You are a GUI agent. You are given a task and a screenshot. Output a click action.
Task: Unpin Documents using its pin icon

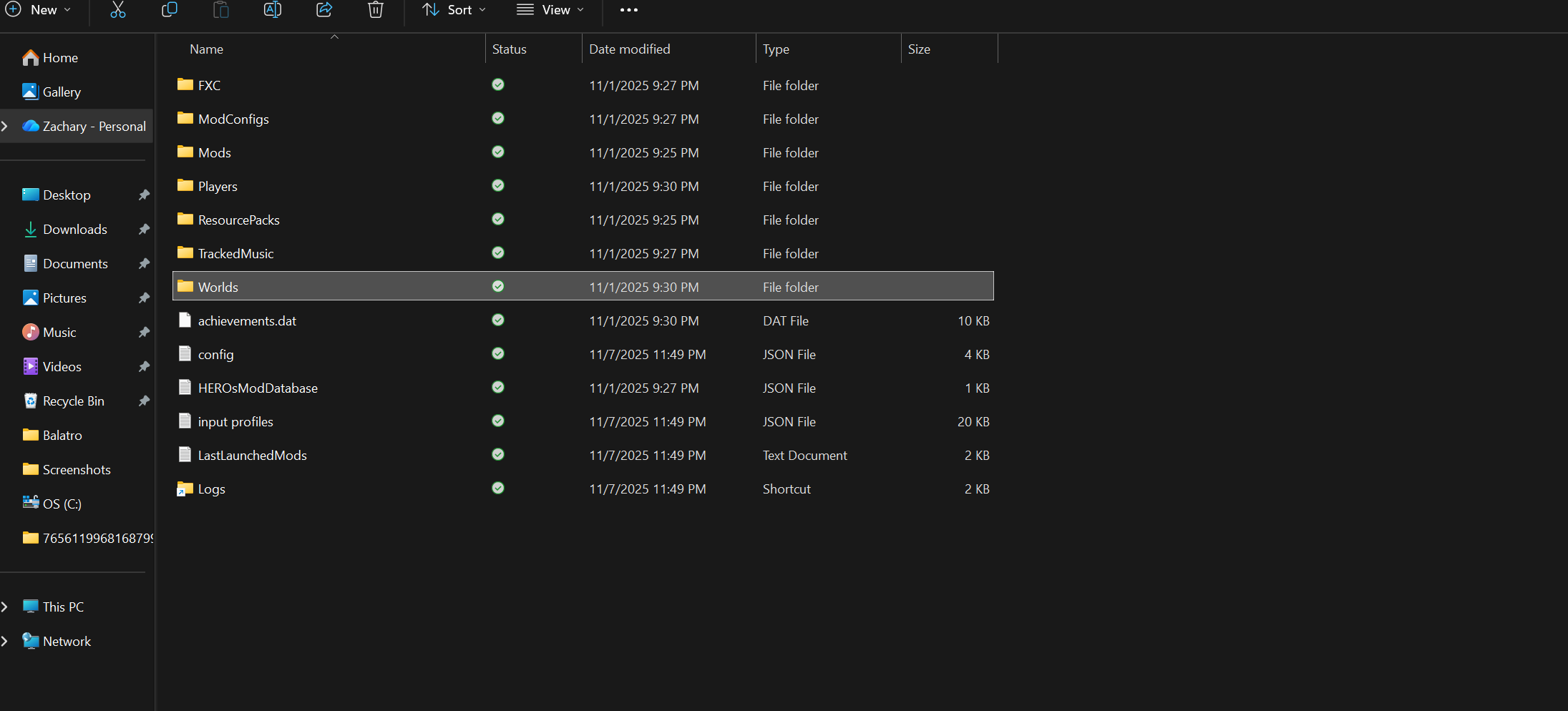tap(144, 264)
